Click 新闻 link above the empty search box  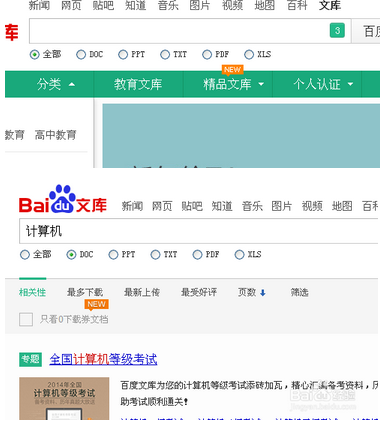pos(39,5)
